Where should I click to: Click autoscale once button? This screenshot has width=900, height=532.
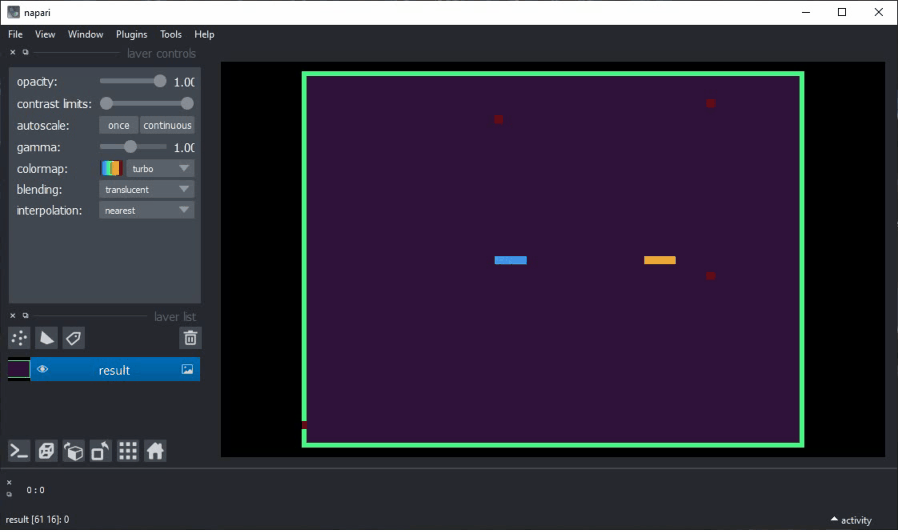click(x=118, y=125)
